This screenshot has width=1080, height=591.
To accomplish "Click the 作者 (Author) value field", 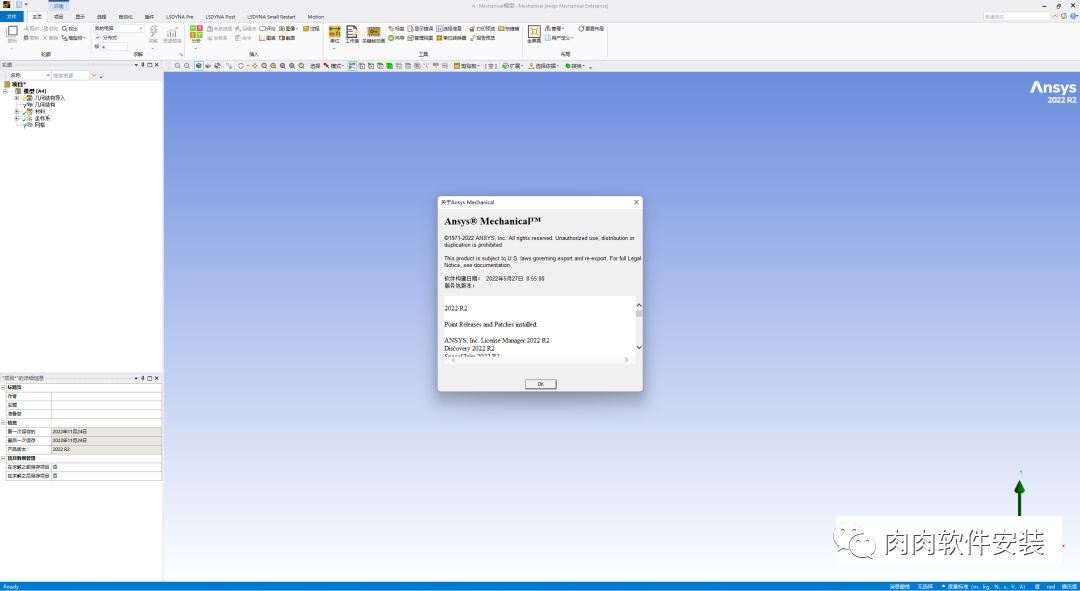I will (106, 396).
